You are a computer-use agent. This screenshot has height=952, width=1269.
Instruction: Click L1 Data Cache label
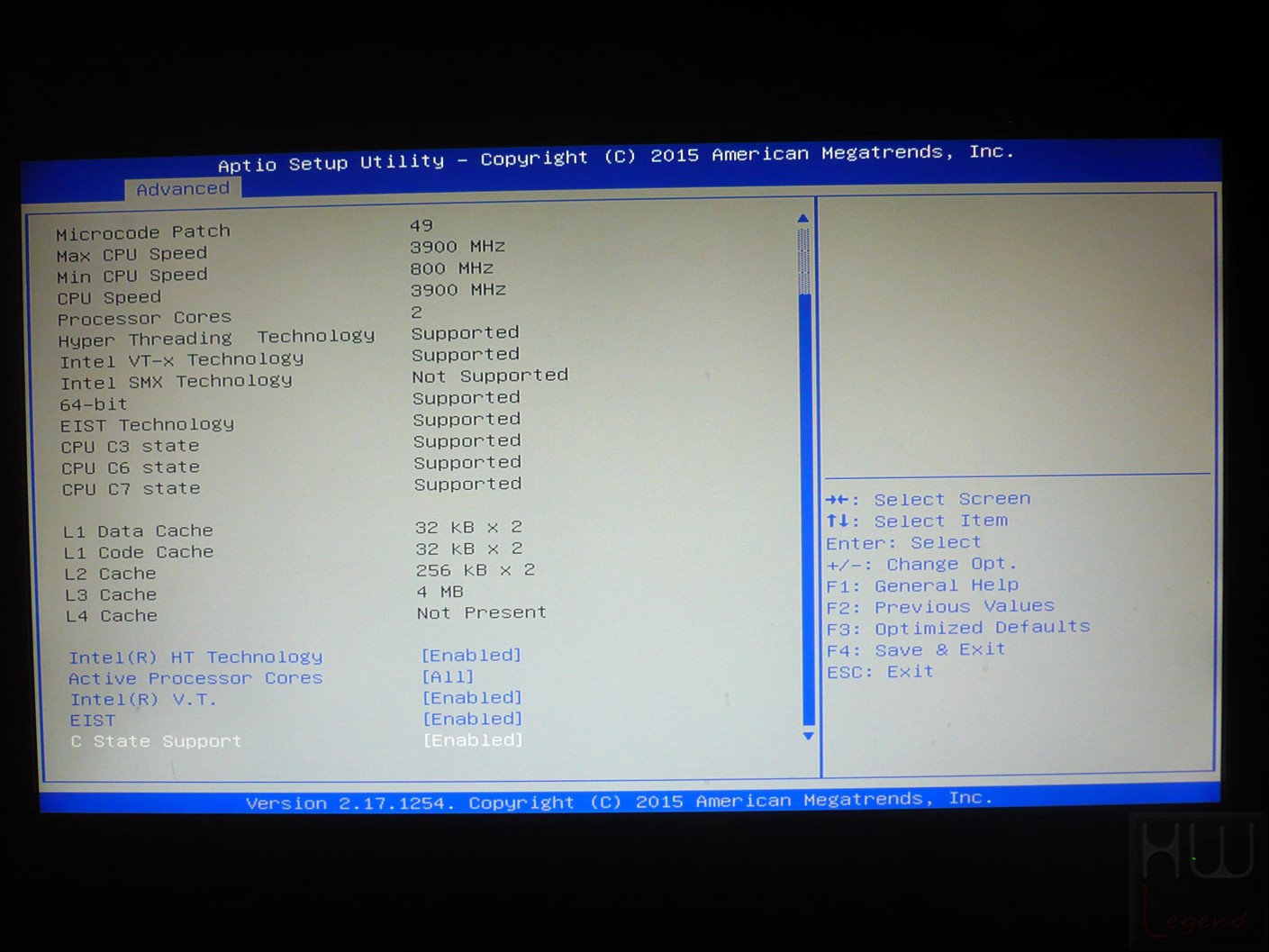pos(139,531)
